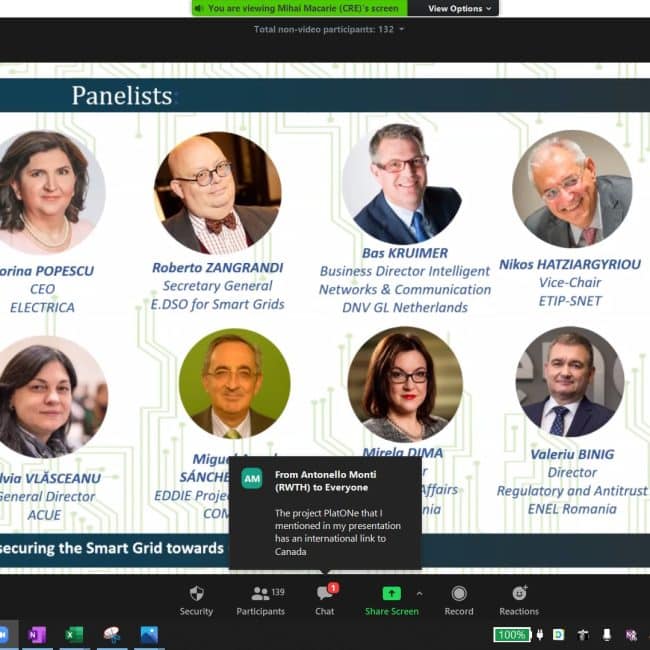Click the text ENEL Romania
Image resolution: width=650 pixels, height=650 pixels.
click(x=572, y=509)
